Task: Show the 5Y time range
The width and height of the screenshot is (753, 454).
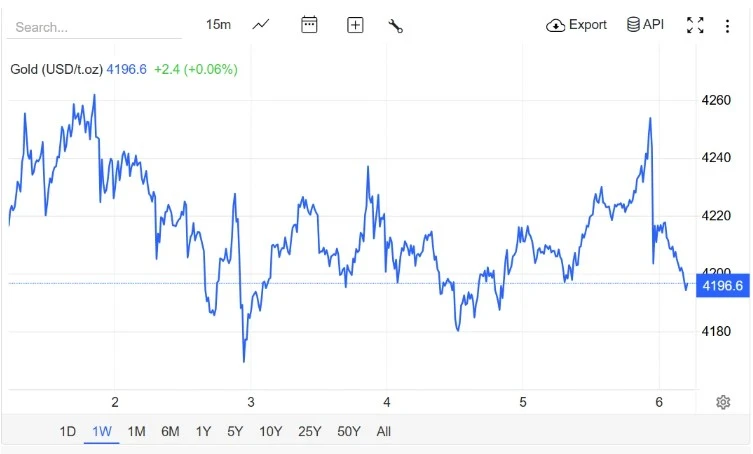Action: point(235,432)
